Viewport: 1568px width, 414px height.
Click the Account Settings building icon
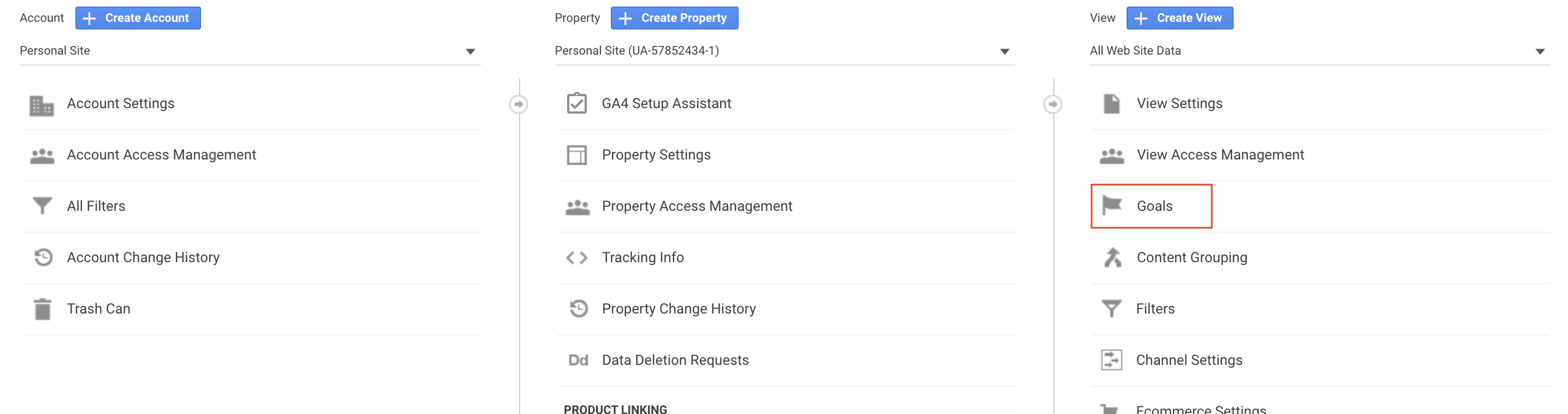(x=42, y=105)
